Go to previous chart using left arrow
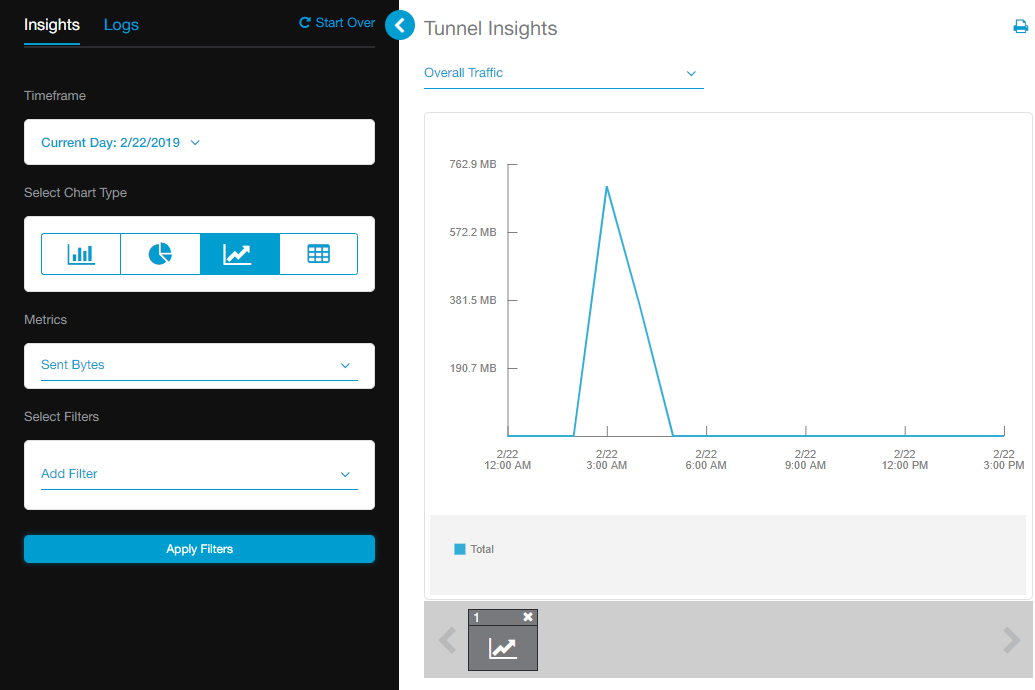This screenshot has height=690, width=1035. click(447, 640)
